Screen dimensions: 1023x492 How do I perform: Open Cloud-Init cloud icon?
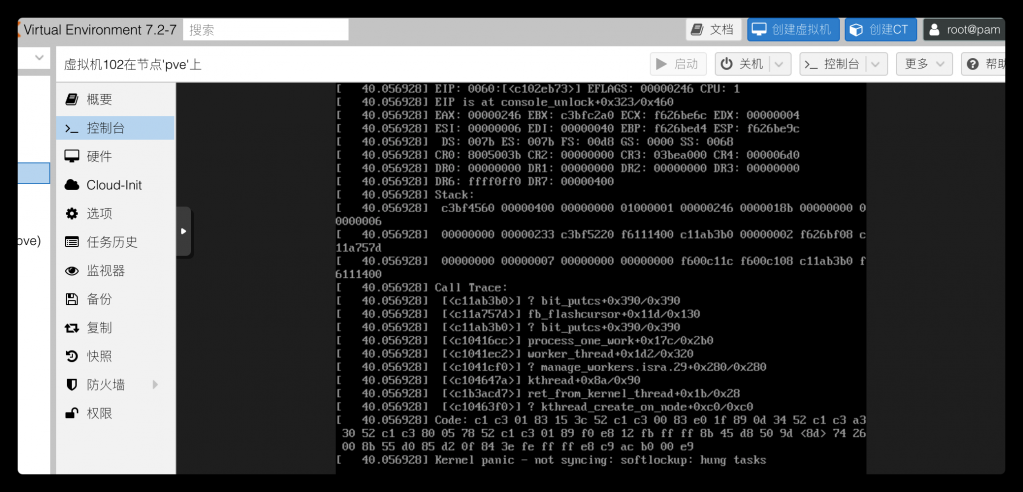click(71, 185)
